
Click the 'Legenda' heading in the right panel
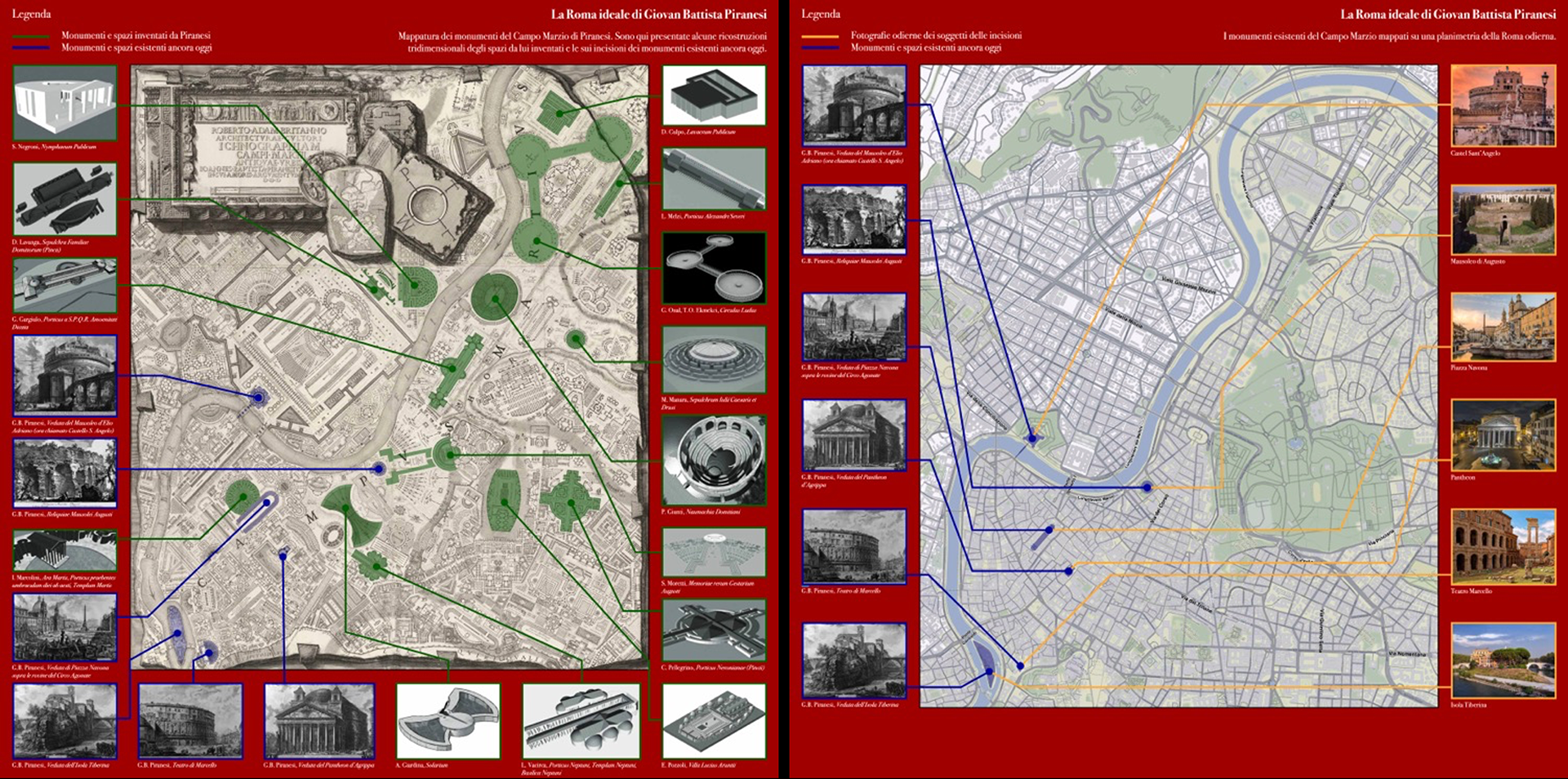coord(821,14)
